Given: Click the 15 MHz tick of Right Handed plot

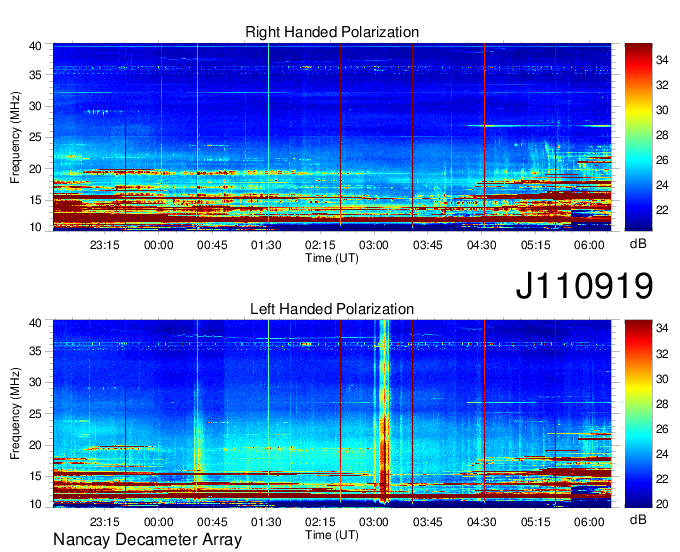Looking at the screenshot, I should pos(35,200).
